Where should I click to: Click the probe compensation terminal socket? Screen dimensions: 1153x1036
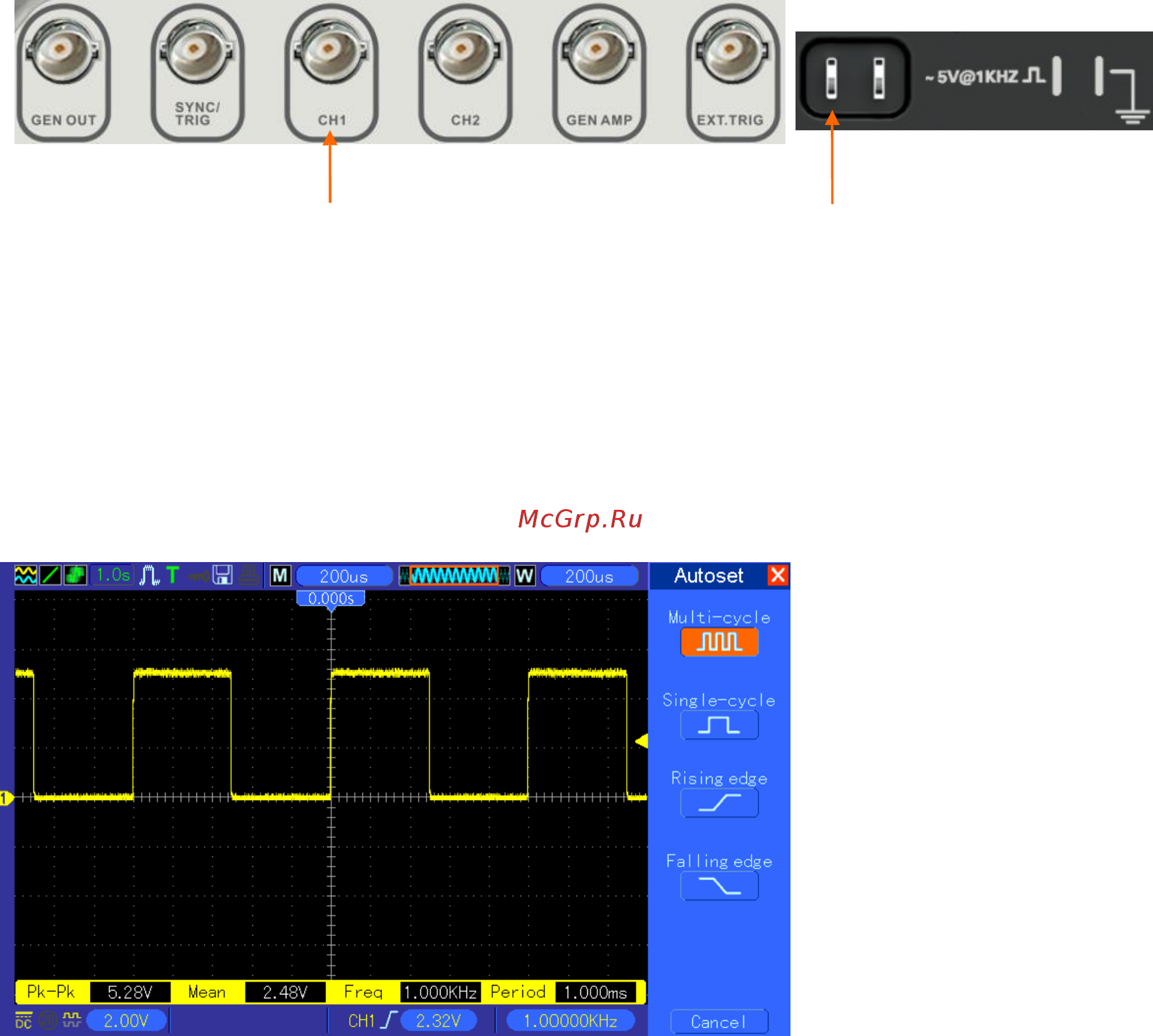click(855, 78)
